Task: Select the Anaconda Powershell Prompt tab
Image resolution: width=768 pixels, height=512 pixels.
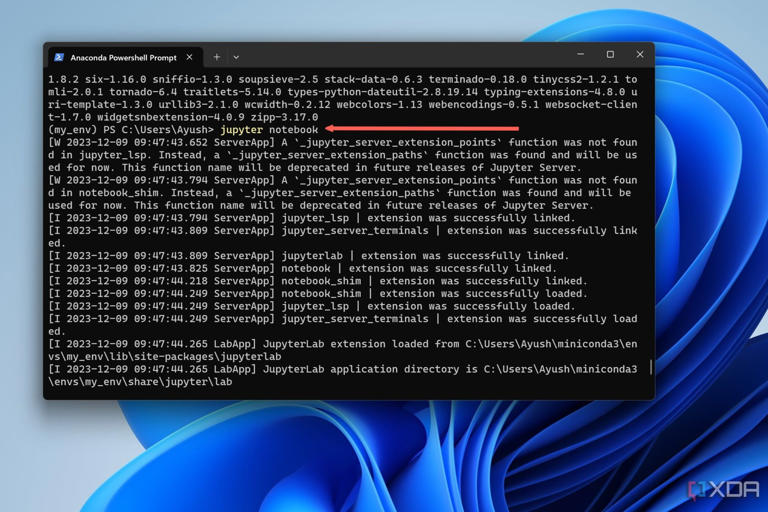Action: pyautogui.click(x=125, y=57)
